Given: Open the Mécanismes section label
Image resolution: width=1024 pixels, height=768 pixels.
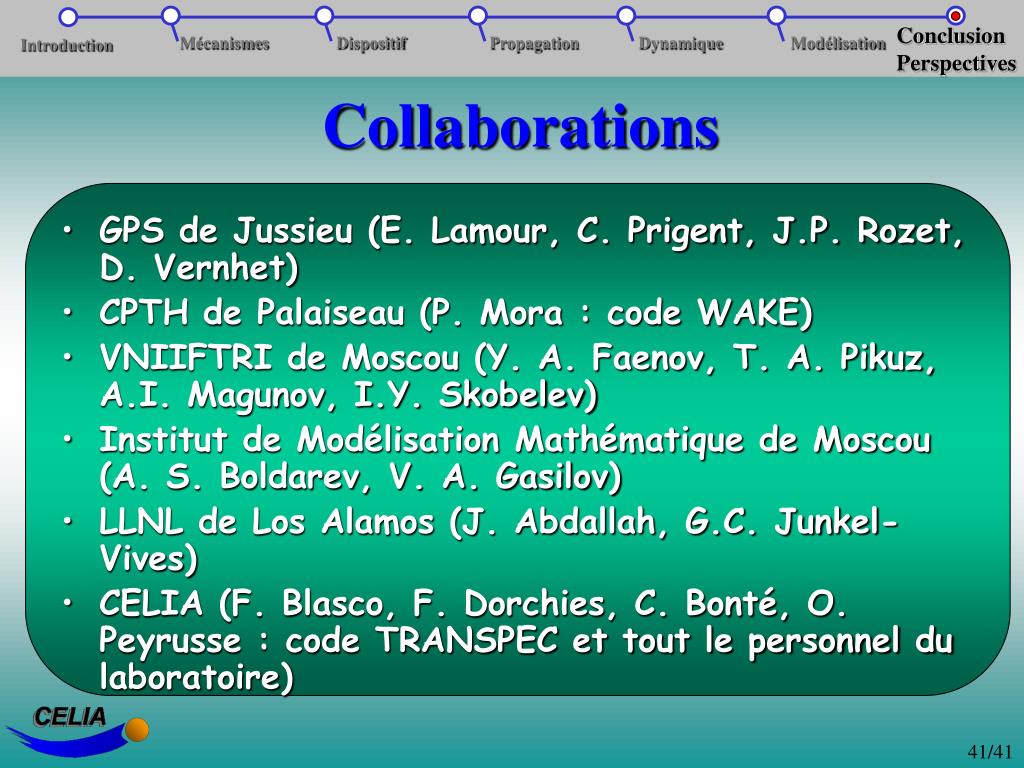Looking at the screenshot, I should click(x=225, y=44).
